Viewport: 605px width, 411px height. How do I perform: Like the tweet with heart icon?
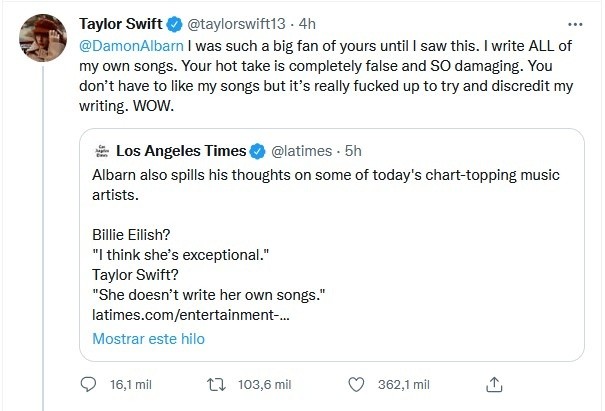(x=357, y=383)
